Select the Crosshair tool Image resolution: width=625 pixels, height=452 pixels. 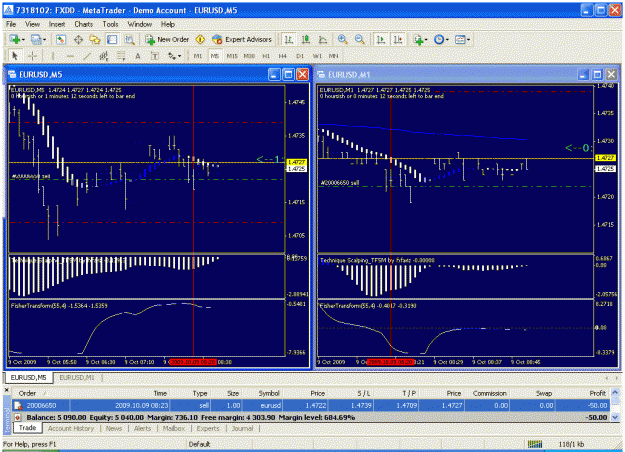click(32, 56)
